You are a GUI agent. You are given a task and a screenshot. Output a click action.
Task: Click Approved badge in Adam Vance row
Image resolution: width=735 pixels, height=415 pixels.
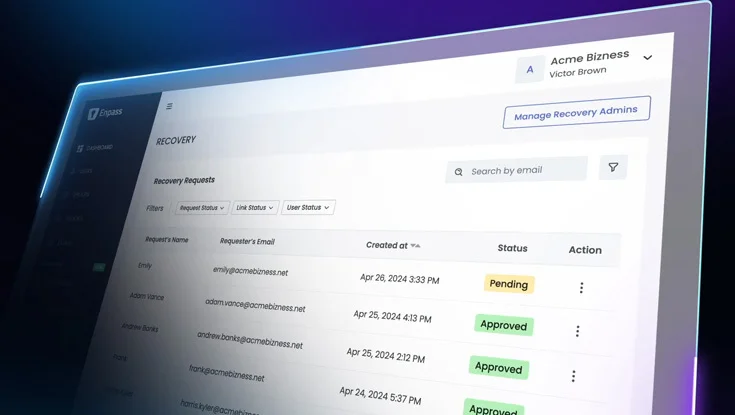(x=504, y=325)
